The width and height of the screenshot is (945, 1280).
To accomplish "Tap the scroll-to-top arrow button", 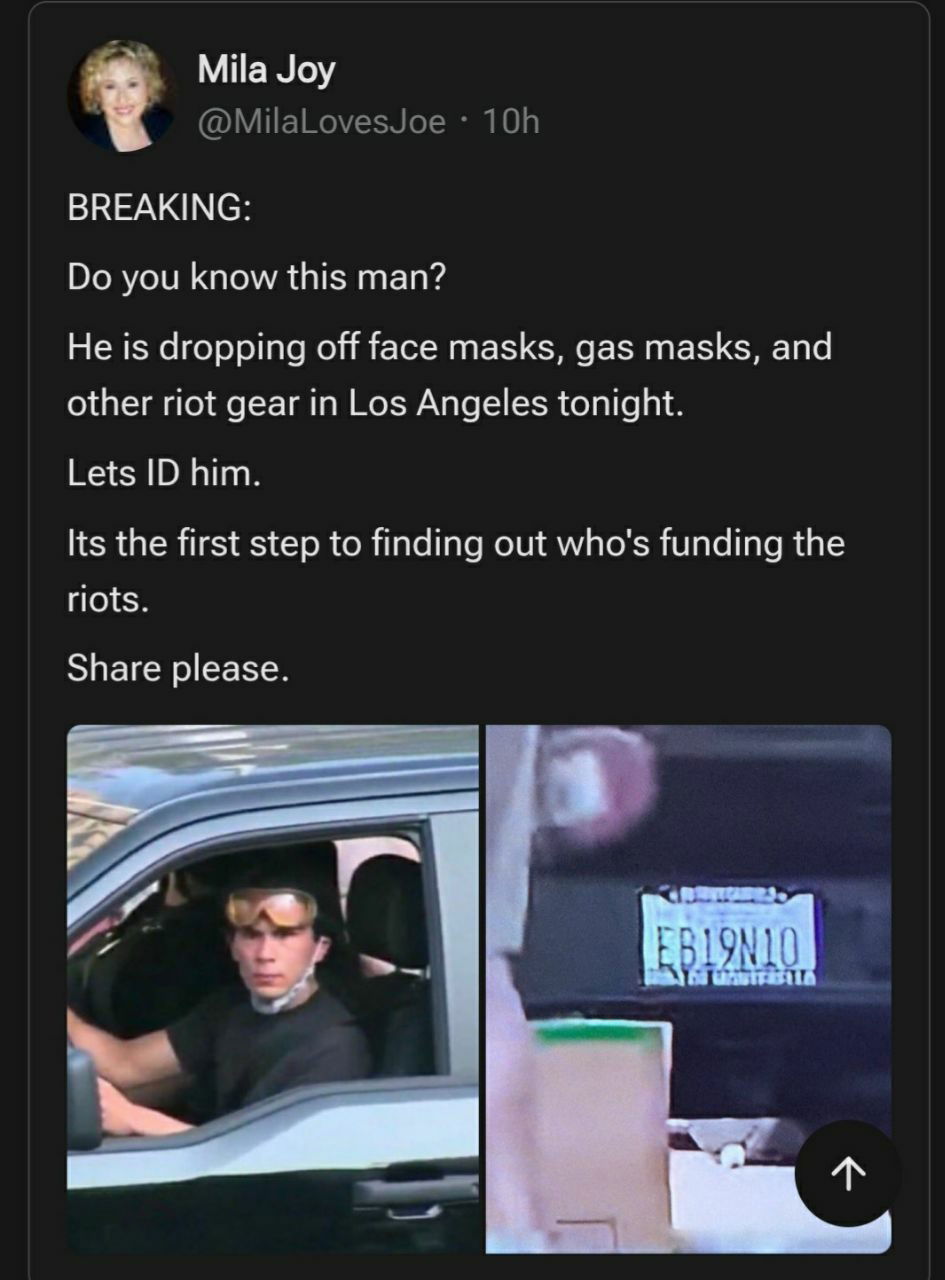I will point(848,1174).
